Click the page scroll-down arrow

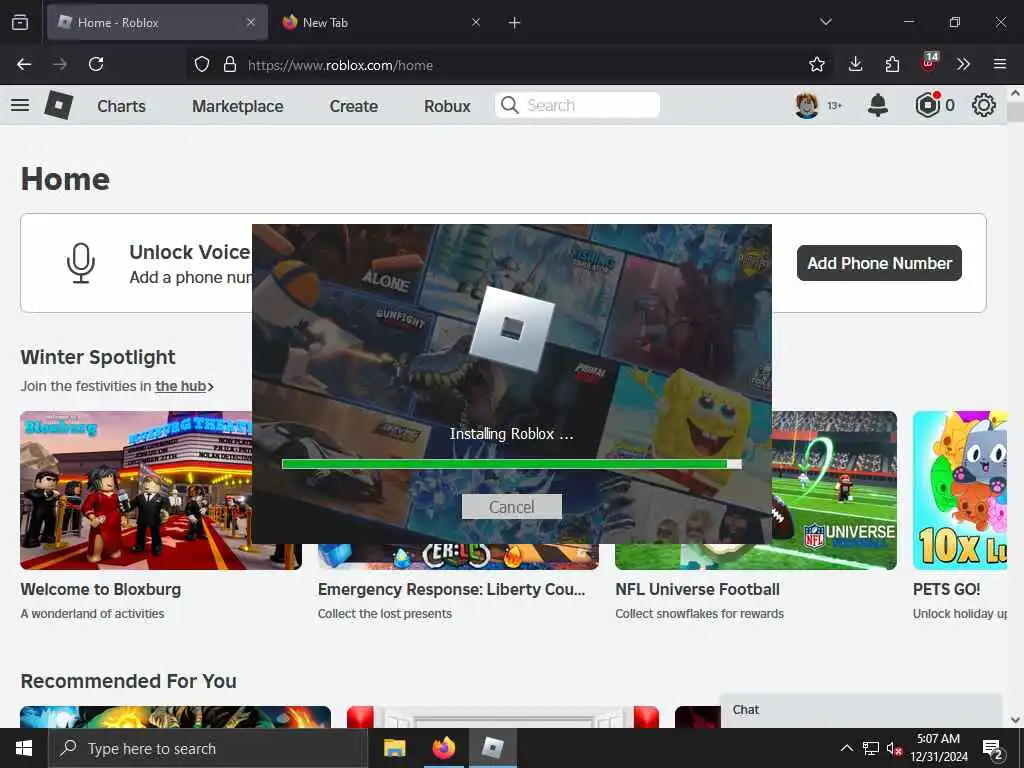1016,720
